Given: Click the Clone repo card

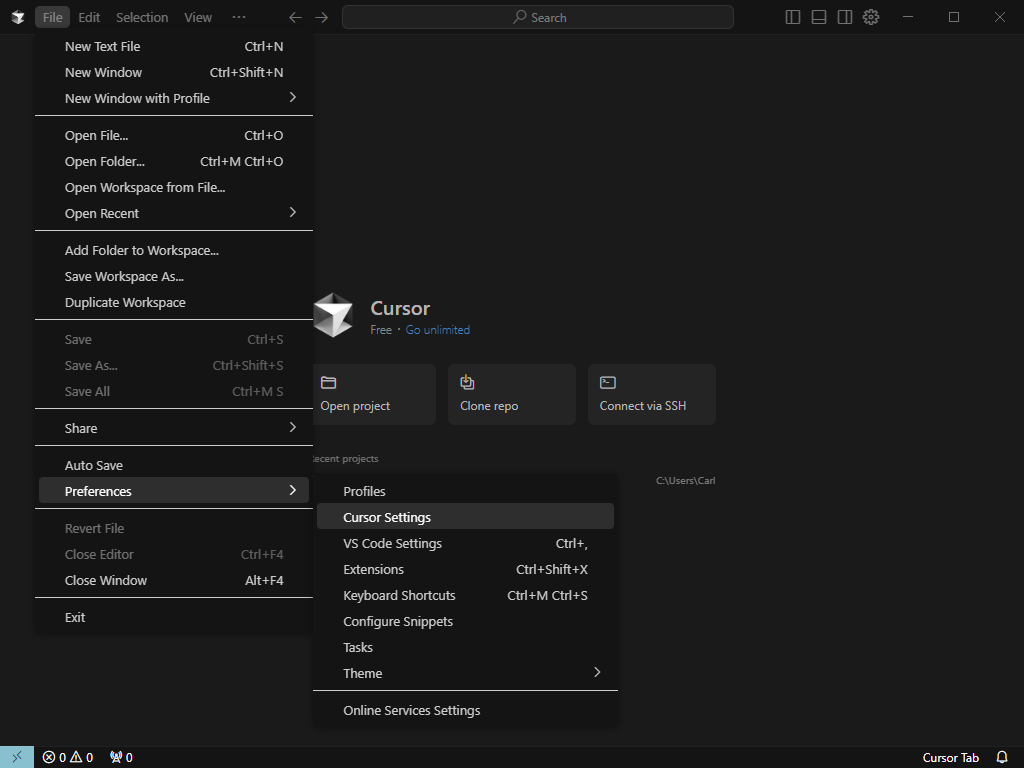Looking at the screenshot, I should (x=511, y=394).
